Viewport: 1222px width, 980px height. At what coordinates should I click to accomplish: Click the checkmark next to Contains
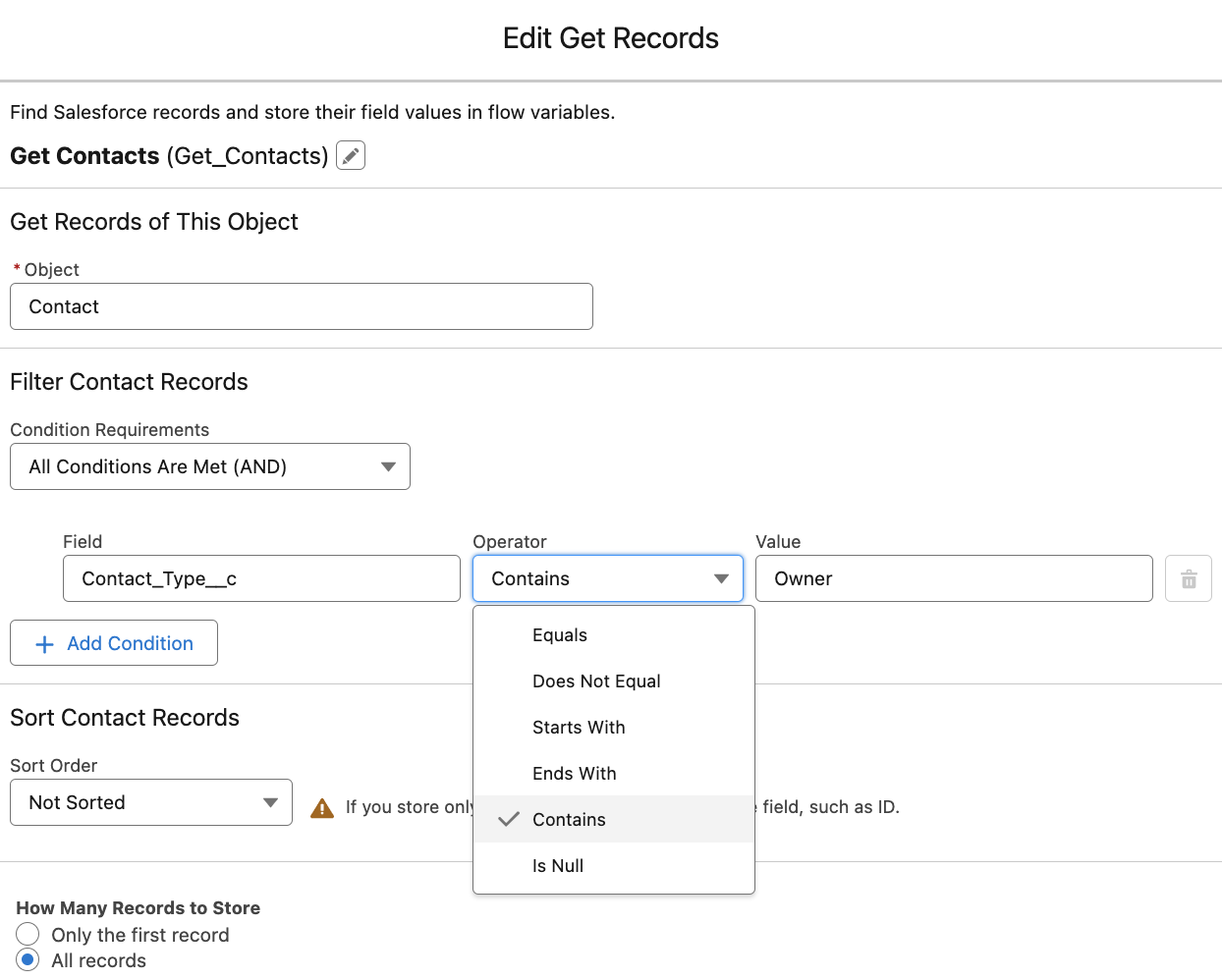(x=507, y=819)
